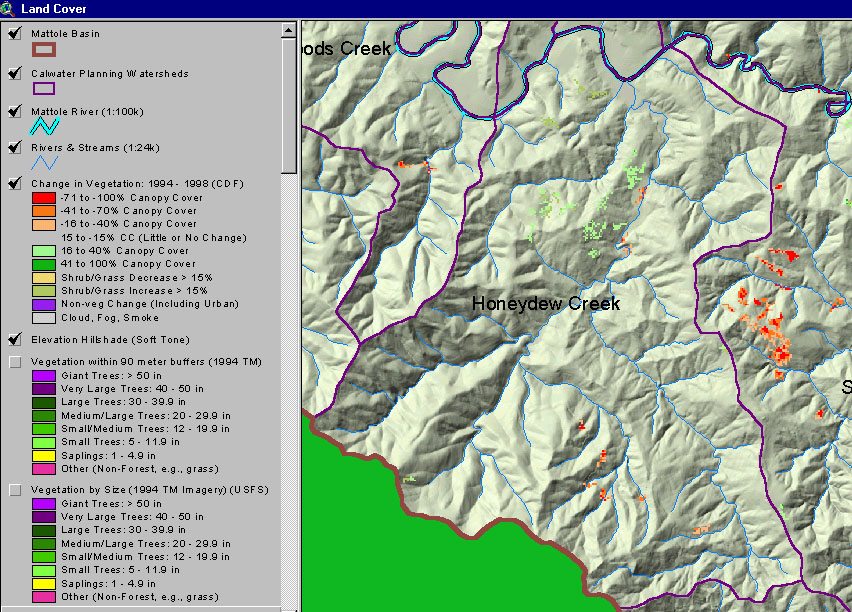The image size is (852, 612).
Task: Click 'Small/Medium Trees: 12 - 19.9 in' under Vegetation by Size
Action: coord(145,557)
